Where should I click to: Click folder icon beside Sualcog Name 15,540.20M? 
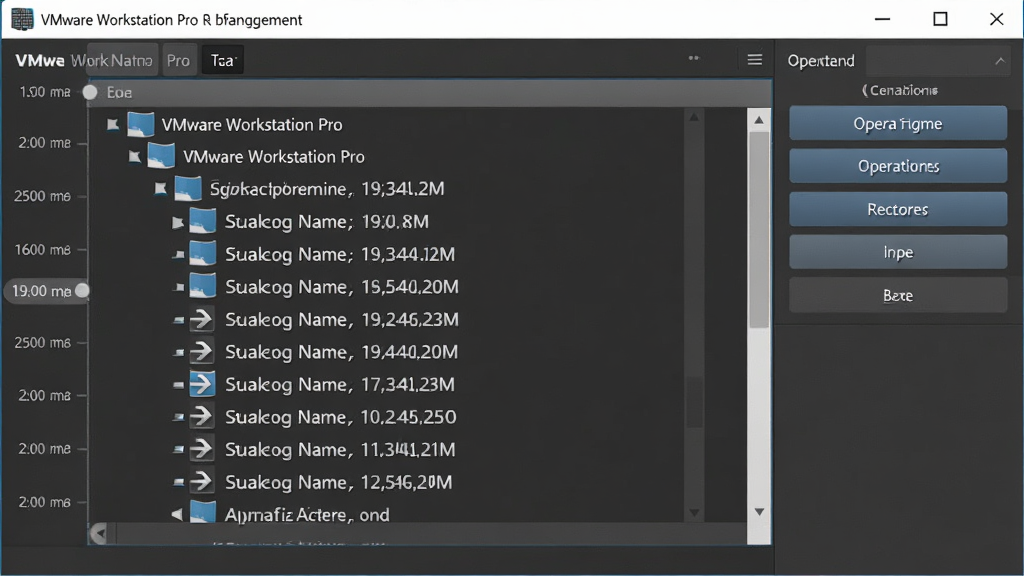tap(202, 286)
